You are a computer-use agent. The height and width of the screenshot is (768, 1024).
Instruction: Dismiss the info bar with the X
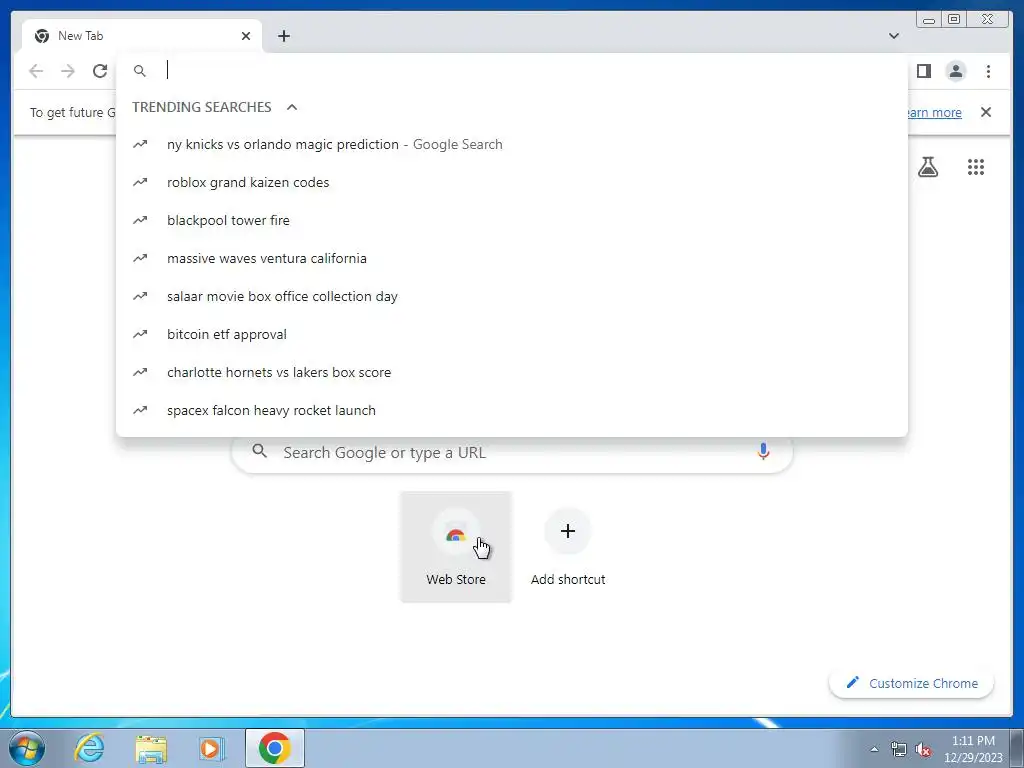985,112
